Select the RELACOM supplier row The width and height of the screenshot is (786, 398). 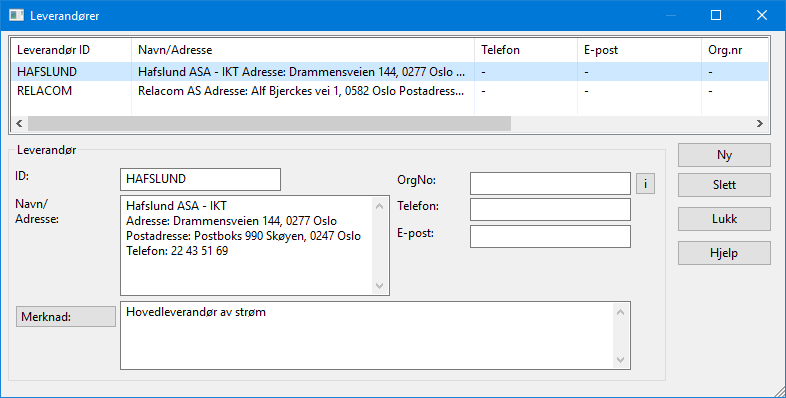390,91
